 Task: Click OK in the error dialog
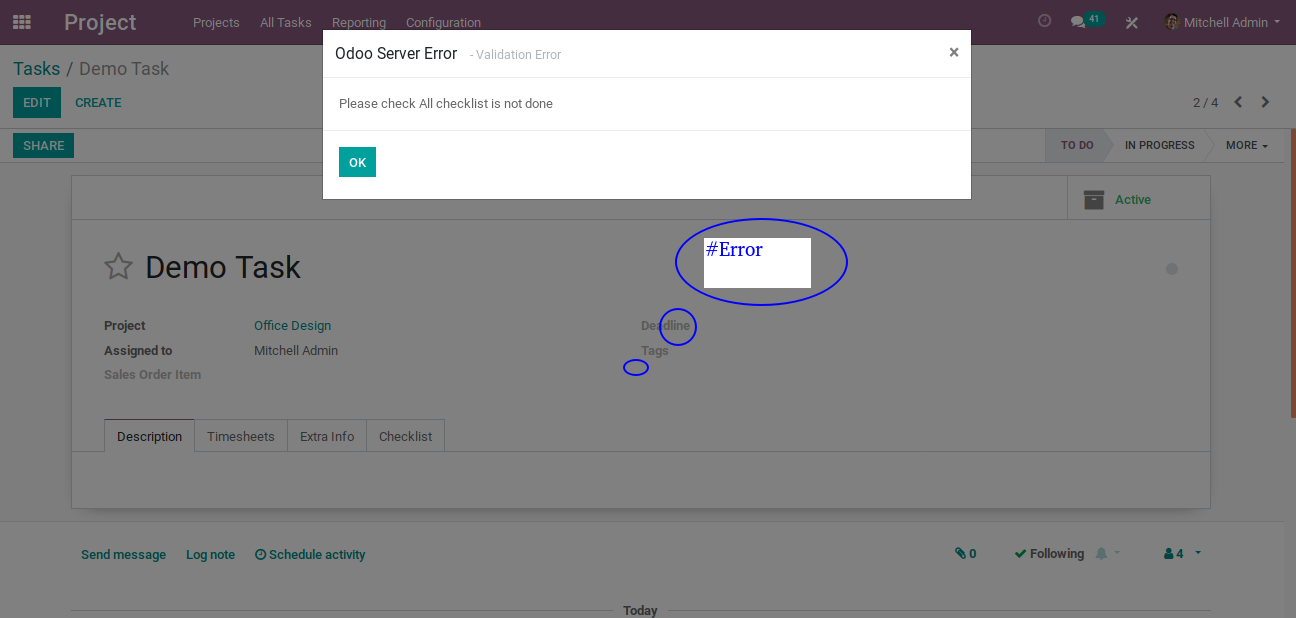[x=357, y=162]
